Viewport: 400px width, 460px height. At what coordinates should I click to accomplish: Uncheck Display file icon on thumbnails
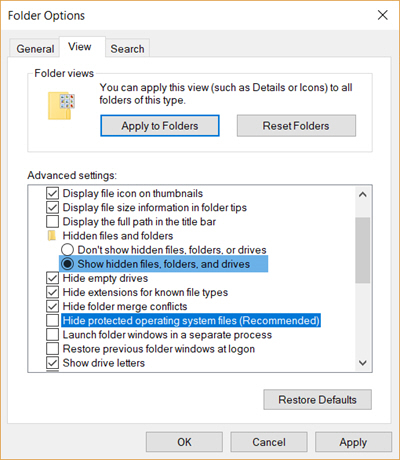pyautogui.click(x=53, y=193)
